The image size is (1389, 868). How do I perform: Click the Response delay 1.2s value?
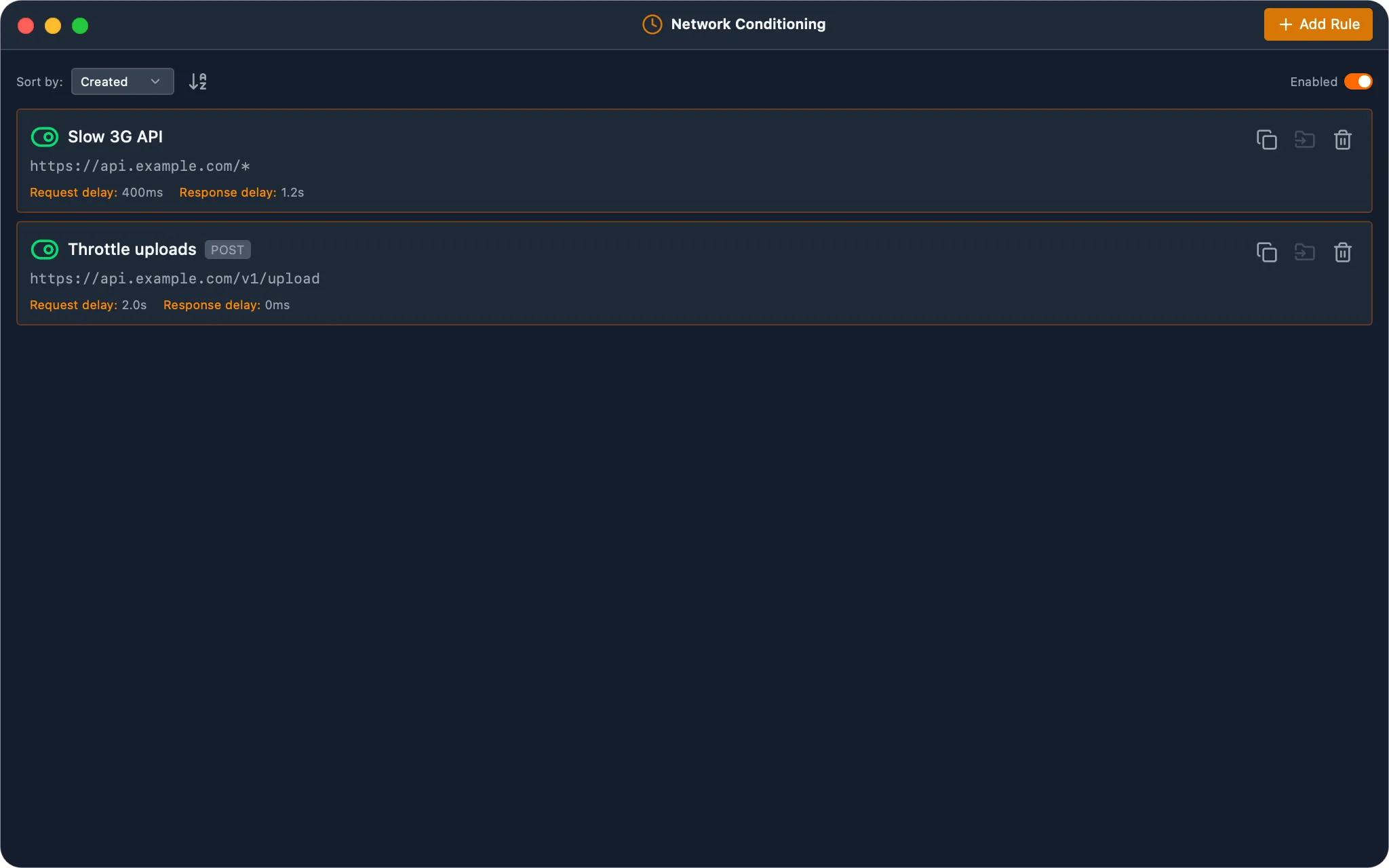292,193
